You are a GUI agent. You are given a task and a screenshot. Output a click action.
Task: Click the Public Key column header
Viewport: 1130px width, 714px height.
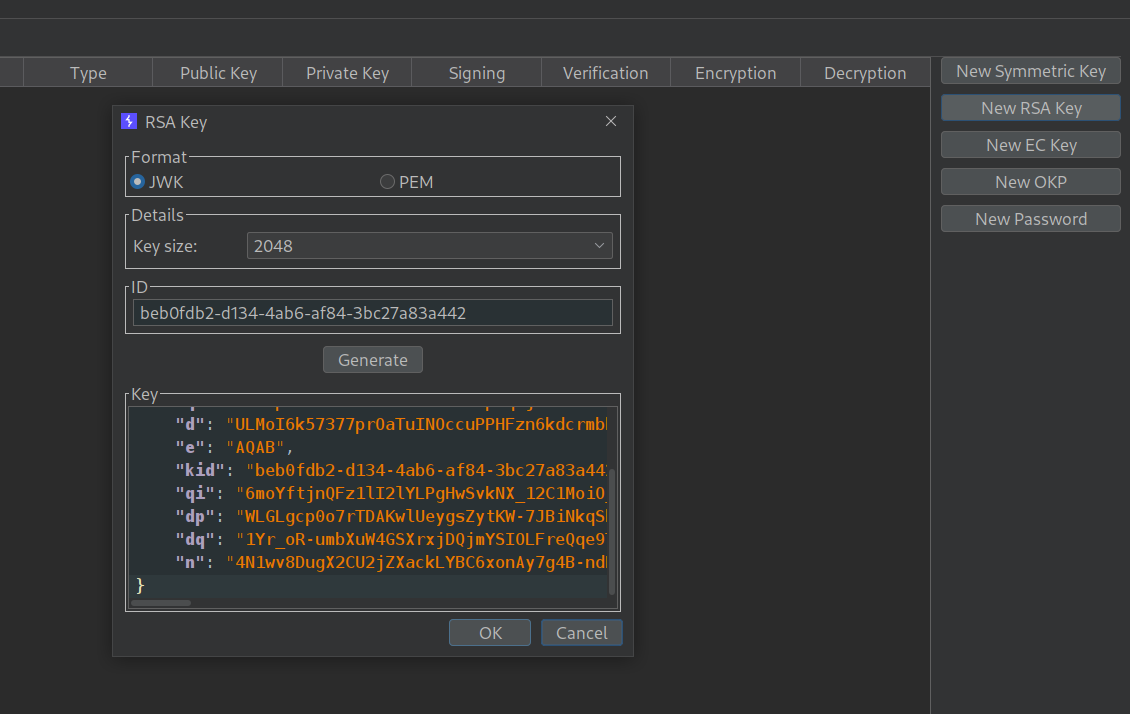pyautogui.click(x=218, y=73)
